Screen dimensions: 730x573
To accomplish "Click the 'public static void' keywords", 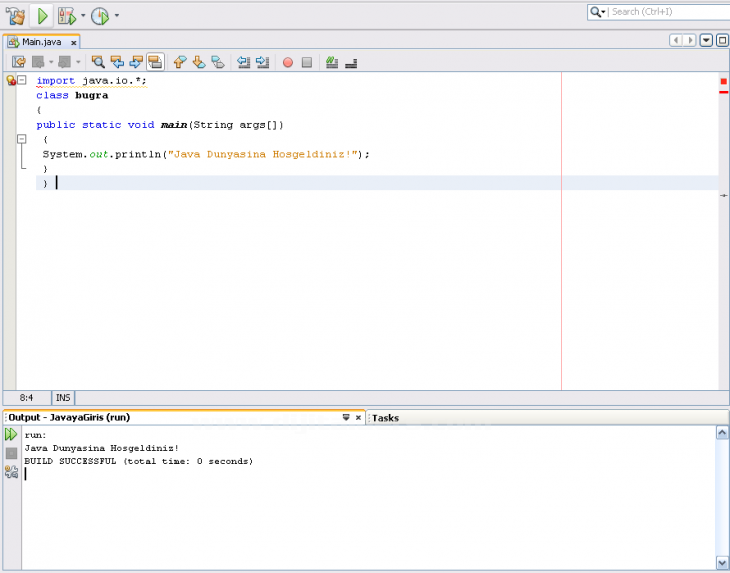I will [x=95, y=125].
